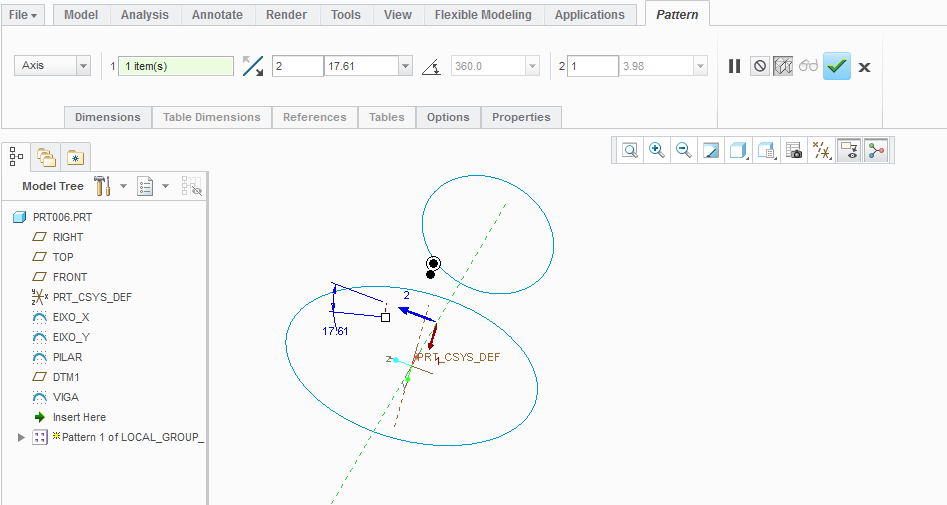Select the TOP datum plane

tap(63, 257)
